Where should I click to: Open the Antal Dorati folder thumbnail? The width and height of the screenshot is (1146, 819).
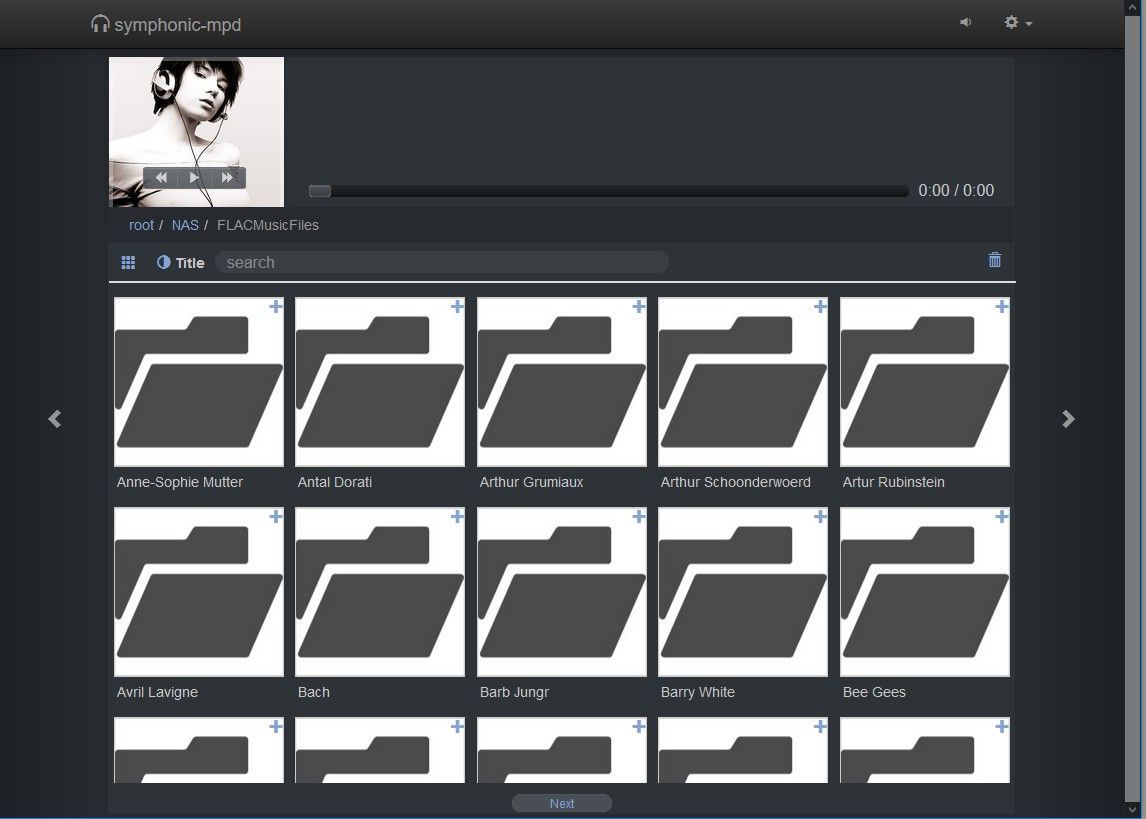(380, 382)
